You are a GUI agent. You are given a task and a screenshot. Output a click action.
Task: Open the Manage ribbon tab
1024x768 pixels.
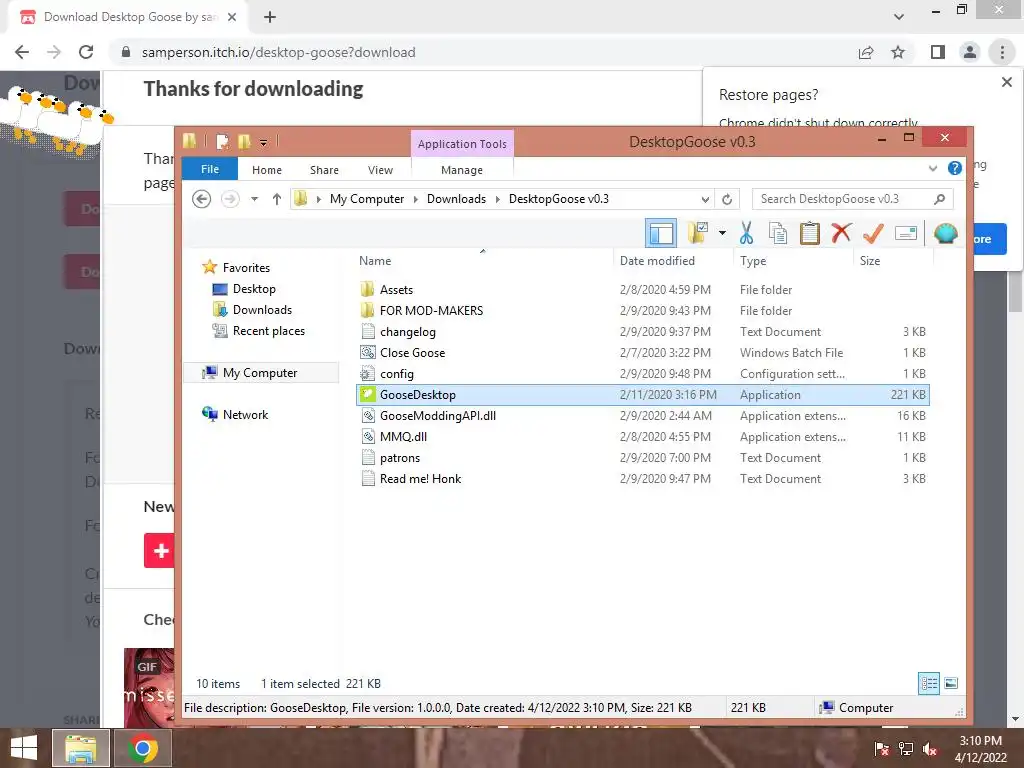[462, 170]
